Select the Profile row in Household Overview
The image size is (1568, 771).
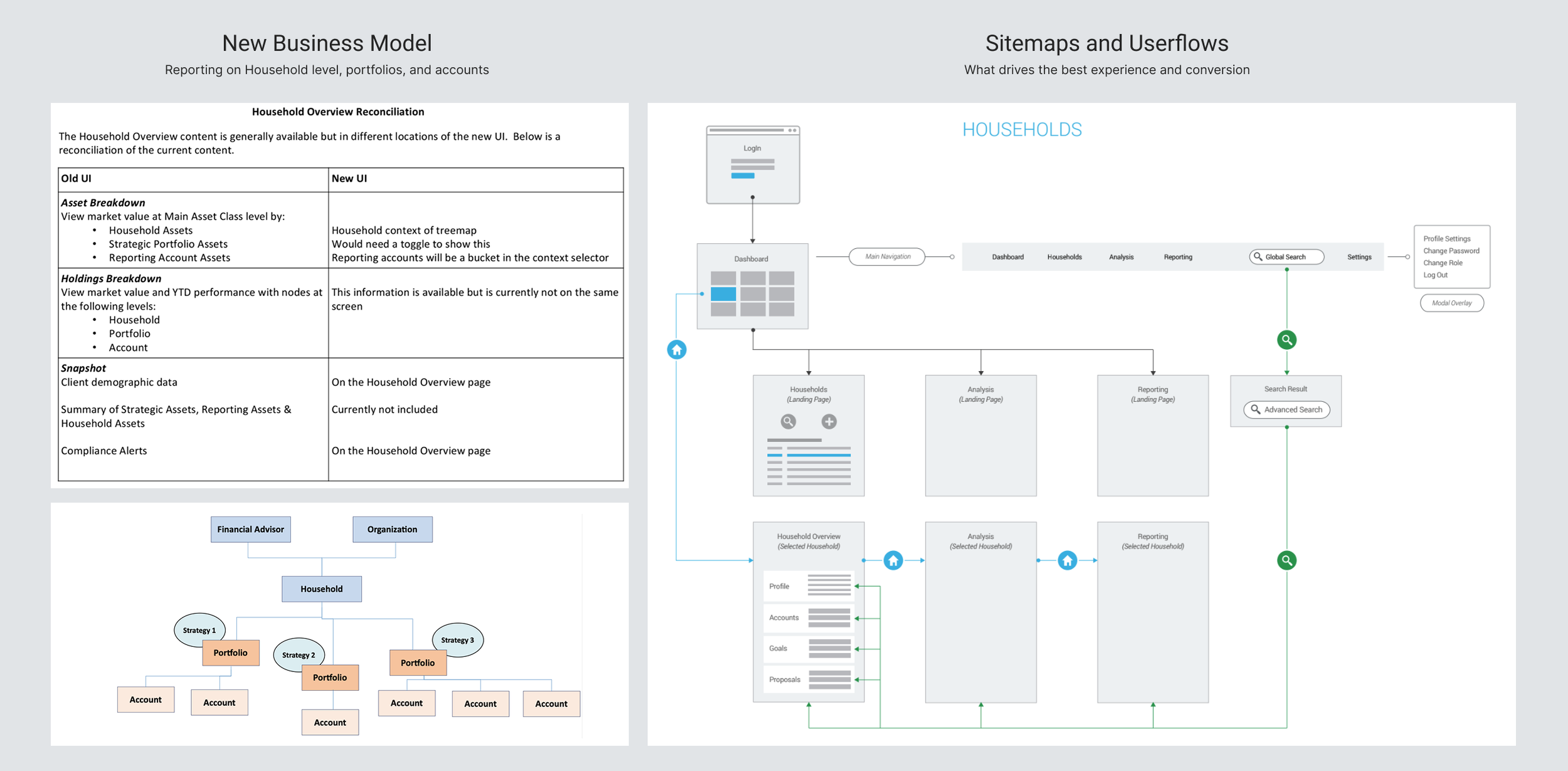tap(808, 586)
